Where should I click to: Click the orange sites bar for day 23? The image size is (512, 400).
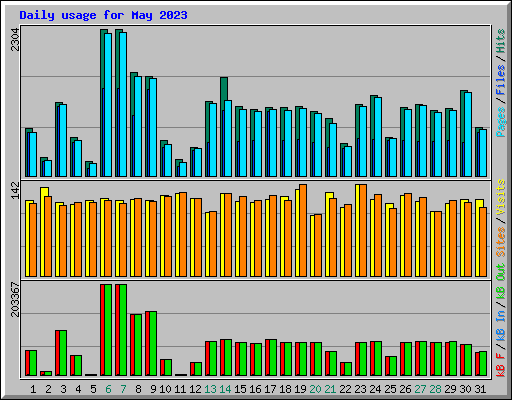[363, 230]
